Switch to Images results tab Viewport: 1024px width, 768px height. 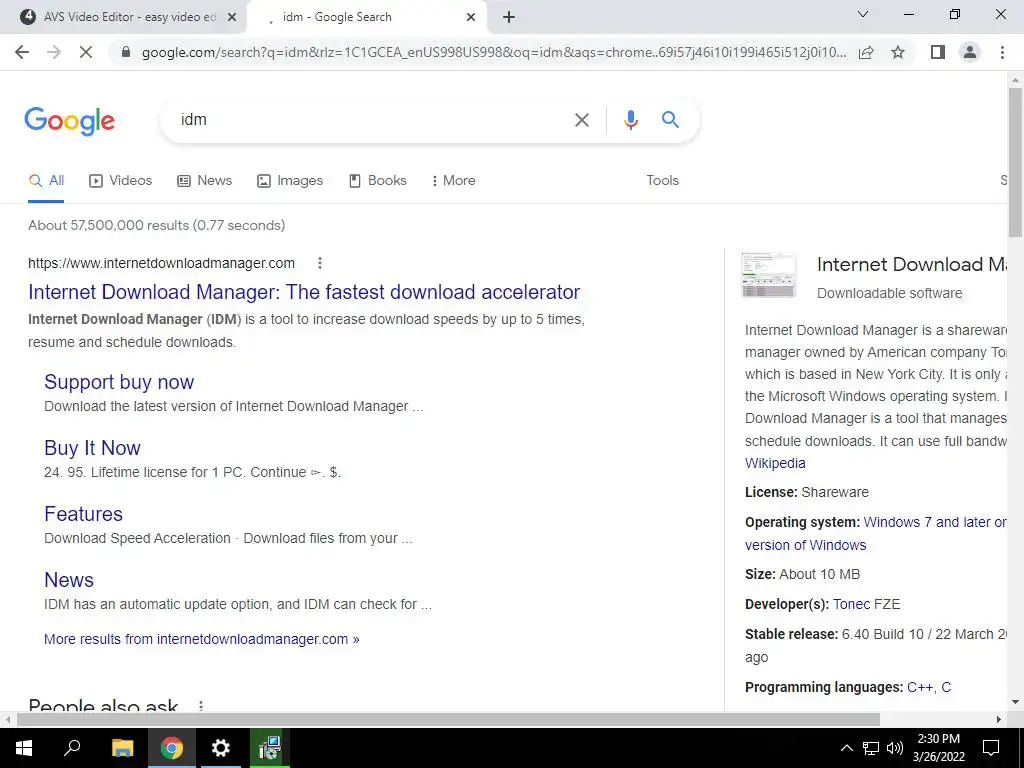point(290,181)
